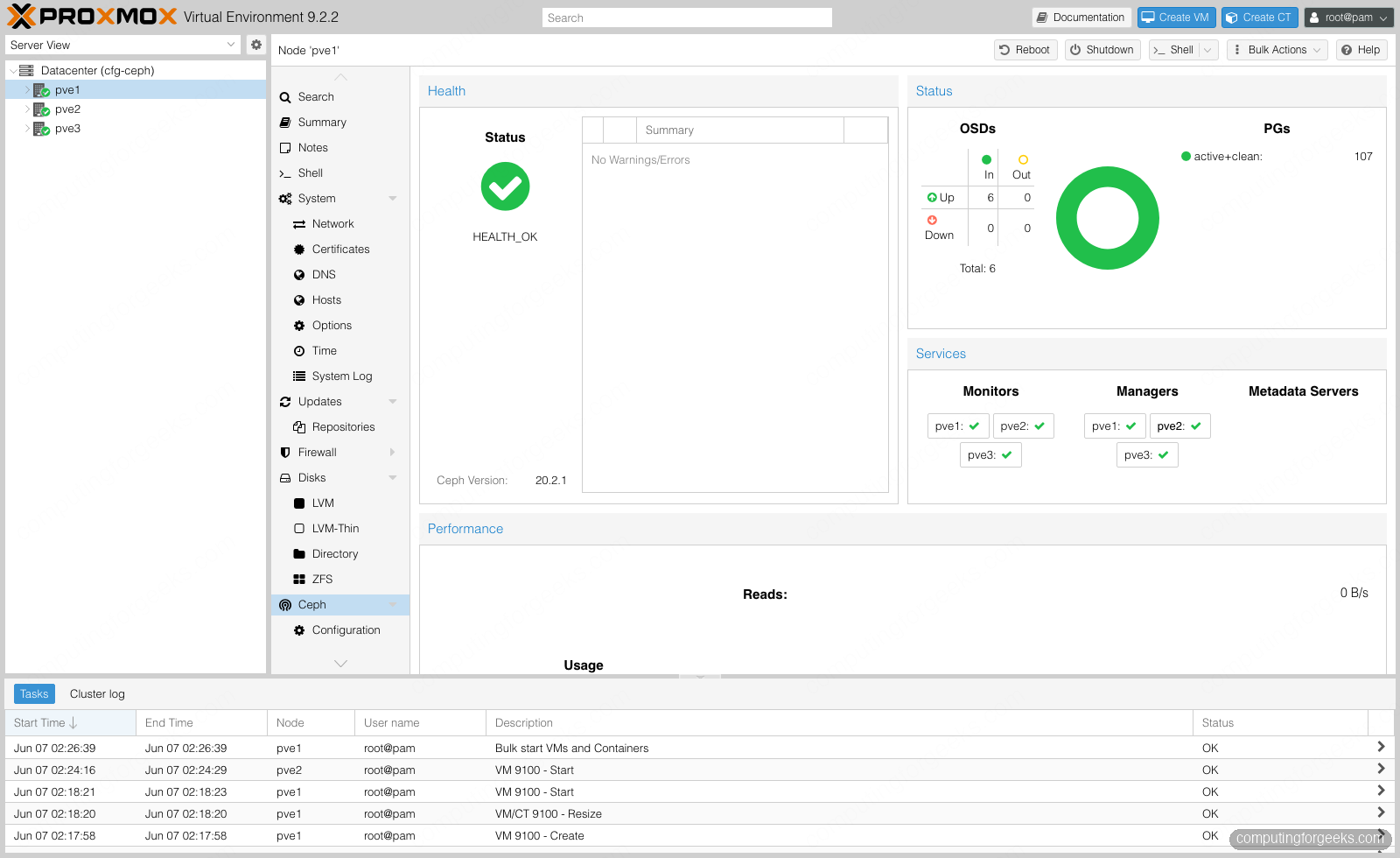Open LVM icon entry
The height and width of the screenshot is (858, 1400).
pos(299,503)
